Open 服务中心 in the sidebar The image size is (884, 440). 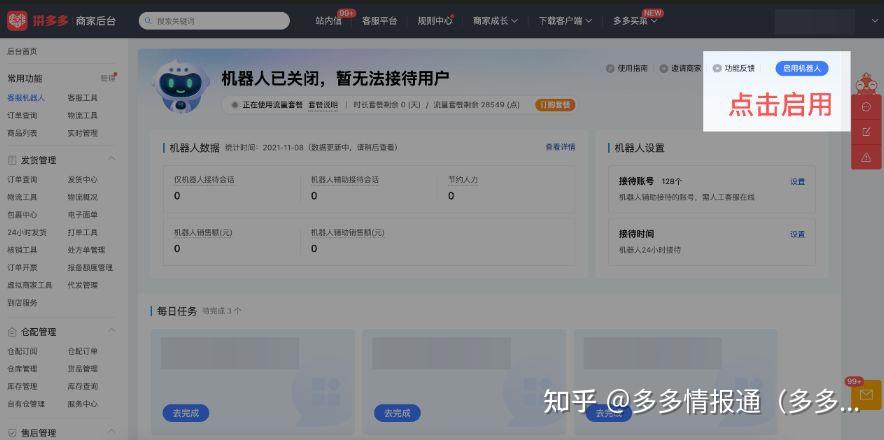[82, 404]
